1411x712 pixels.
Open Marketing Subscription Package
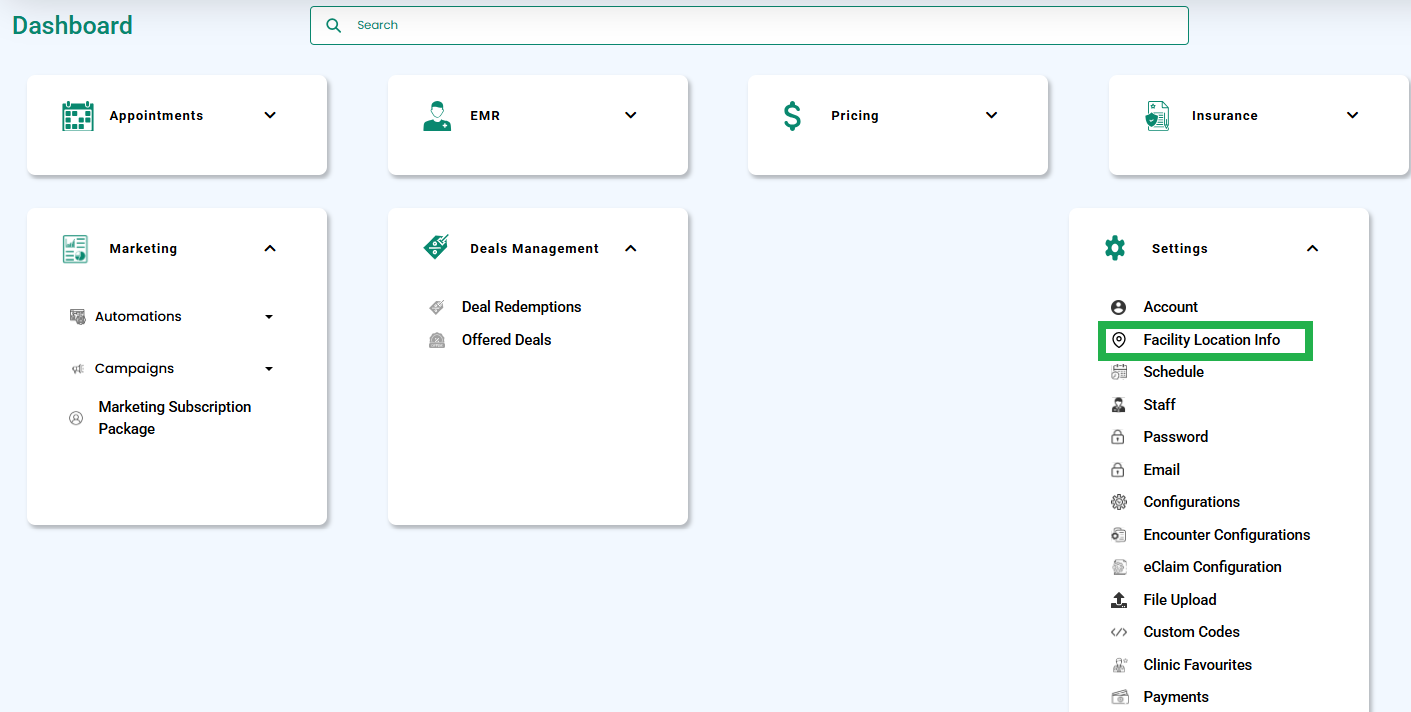[x=175, y=418]
